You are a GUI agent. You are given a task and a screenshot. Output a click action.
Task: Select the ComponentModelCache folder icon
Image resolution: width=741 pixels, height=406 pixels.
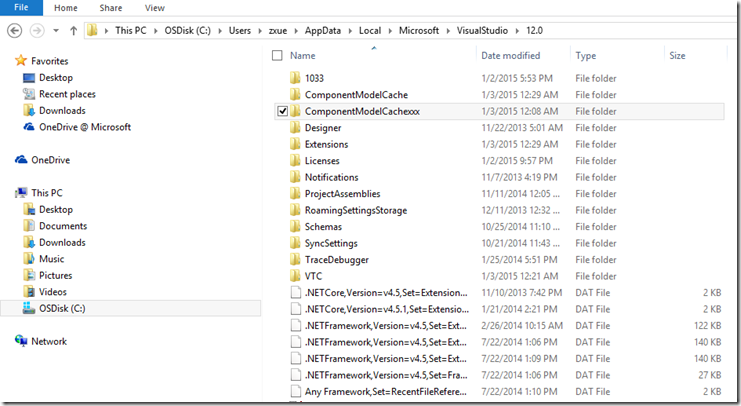tap(295, 95)
